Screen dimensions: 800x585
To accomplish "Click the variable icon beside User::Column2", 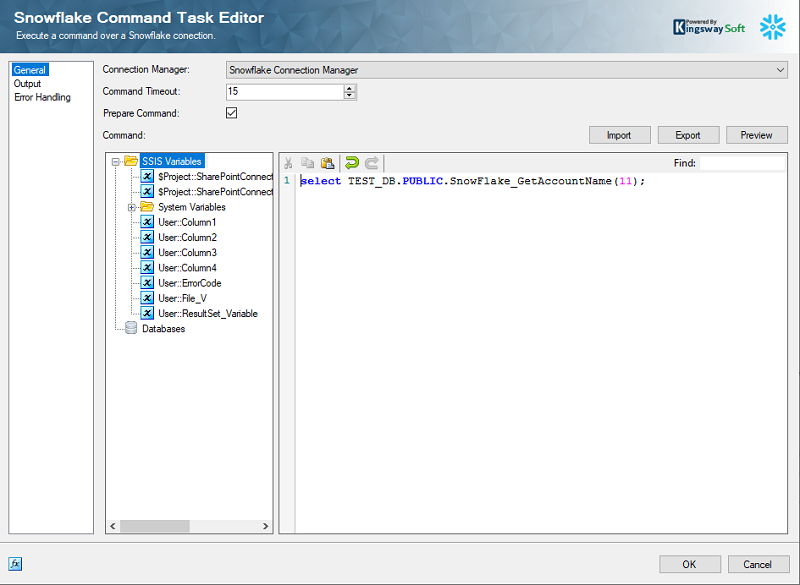I will [x=147, y=237].
